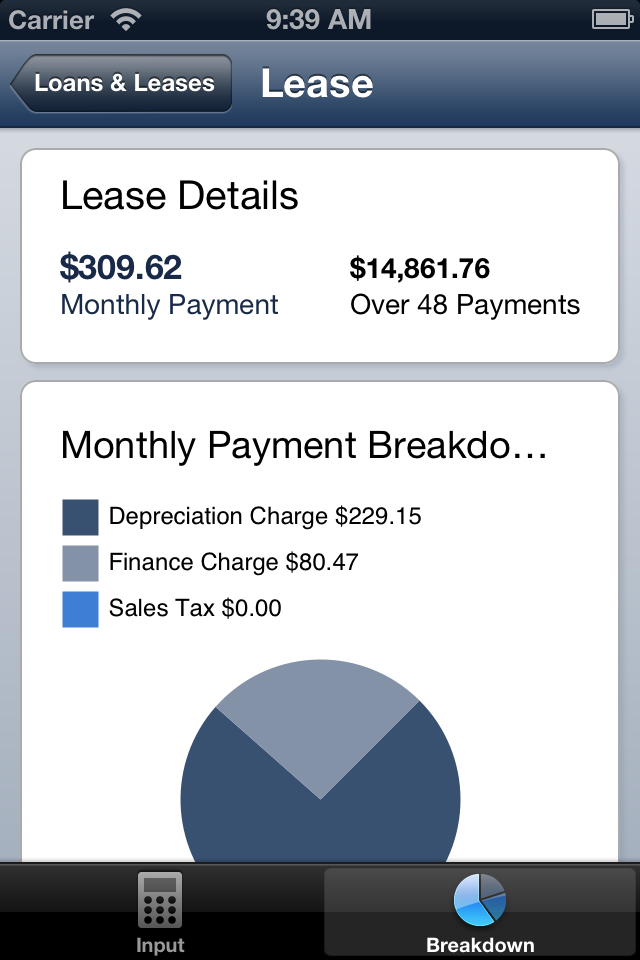
Task: Open the Input tab calculator icon
Action: 160,899
